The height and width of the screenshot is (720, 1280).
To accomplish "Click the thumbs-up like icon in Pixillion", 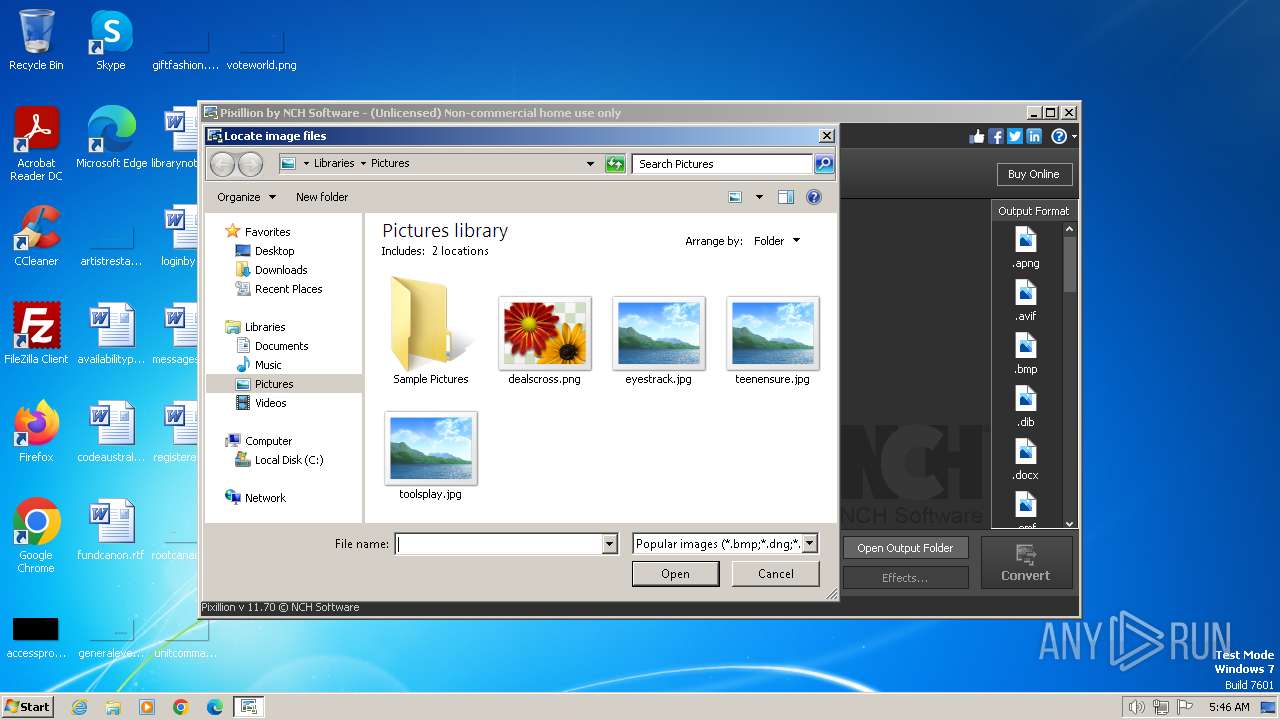I will [x=977, y=136].
